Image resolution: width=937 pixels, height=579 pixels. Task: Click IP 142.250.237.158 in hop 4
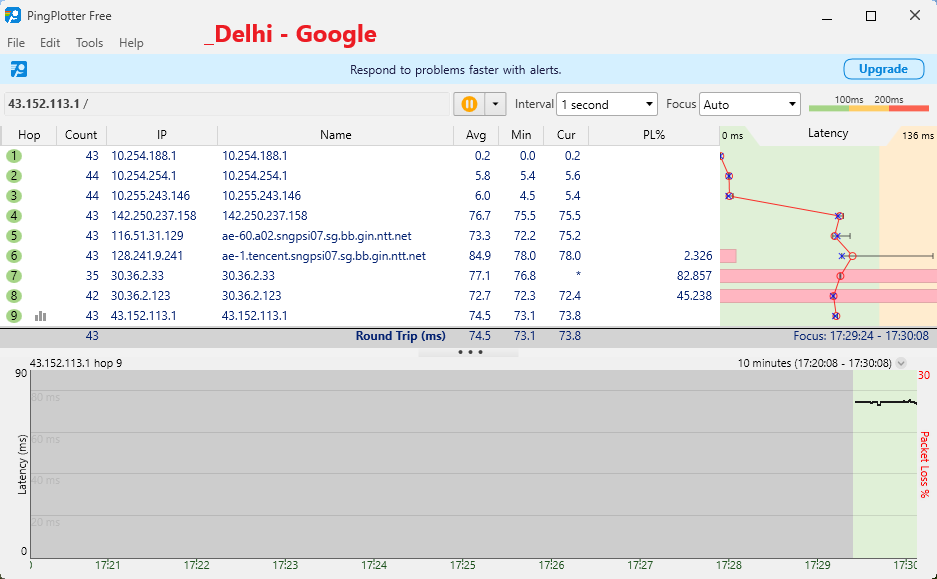point(154,216)
